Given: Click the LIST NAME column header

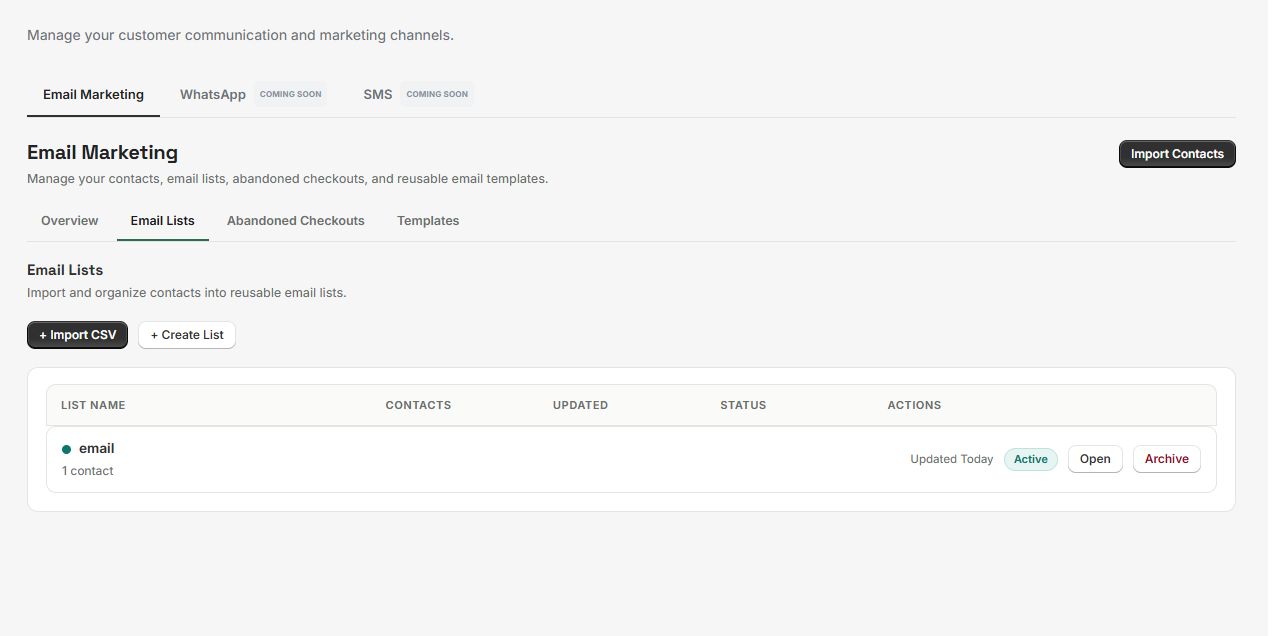Looking at the screenshot, I should click(93, 405).
